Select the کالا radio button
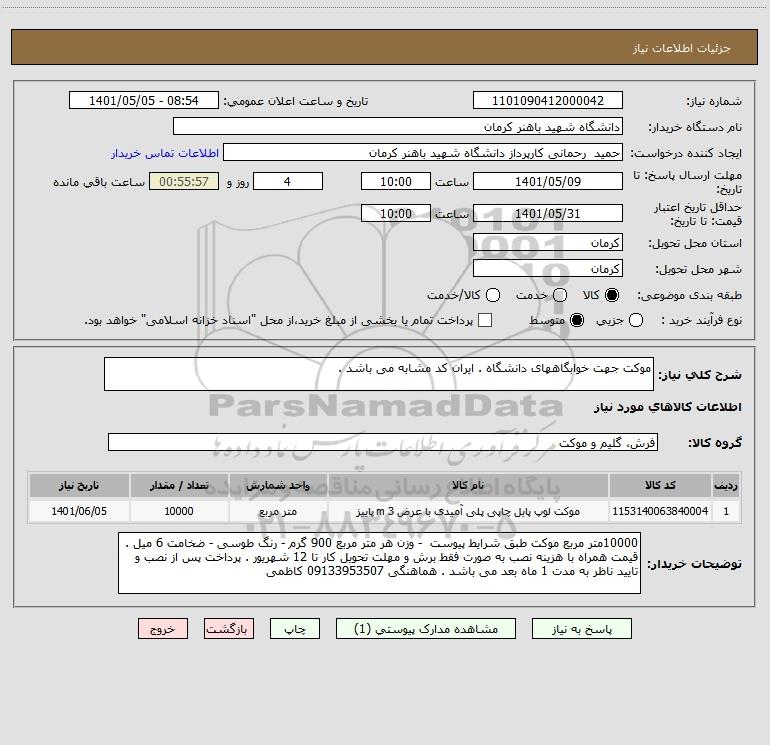Image resolution: width=770 pixels, height=745 pixels. [612, 295]
